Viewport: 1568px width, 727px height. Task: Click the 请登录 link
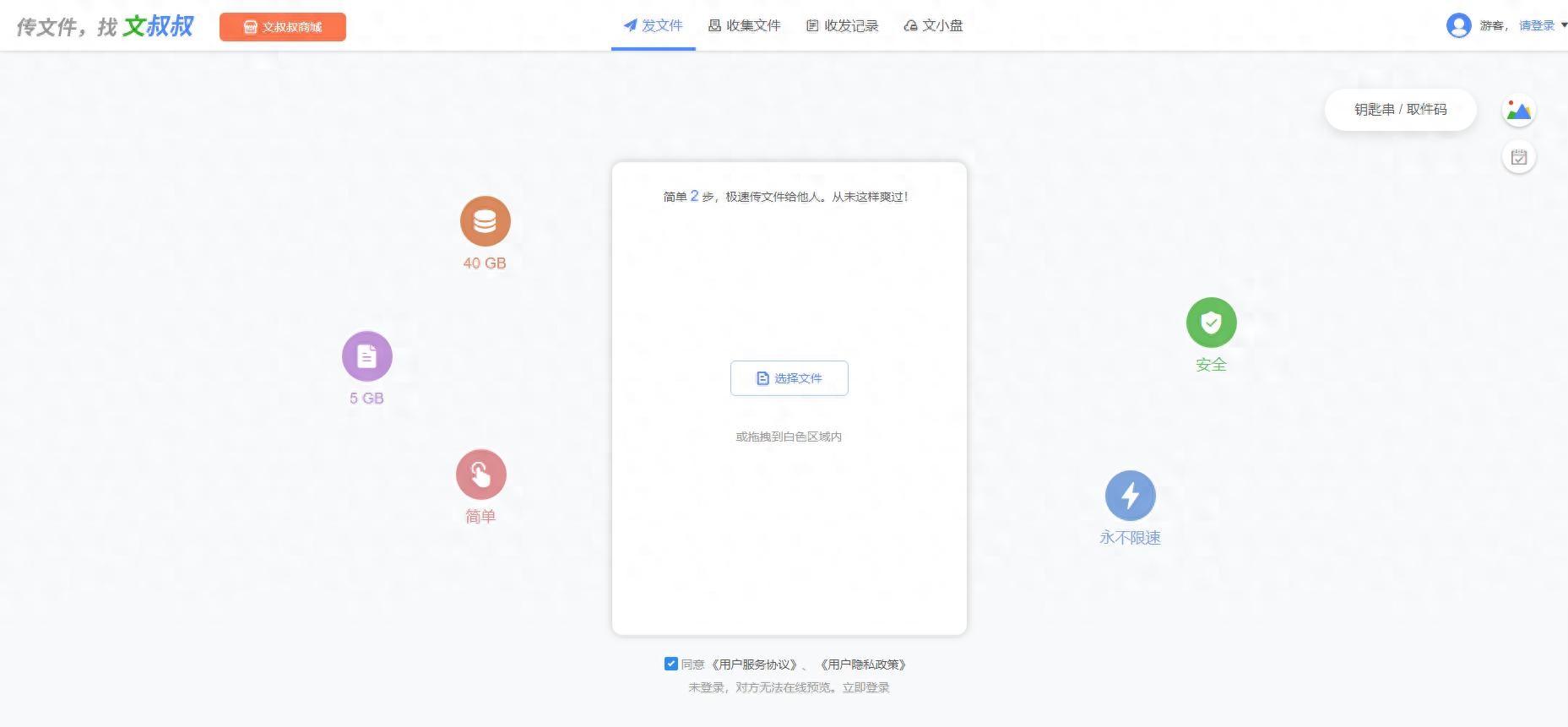(1536, 25)
